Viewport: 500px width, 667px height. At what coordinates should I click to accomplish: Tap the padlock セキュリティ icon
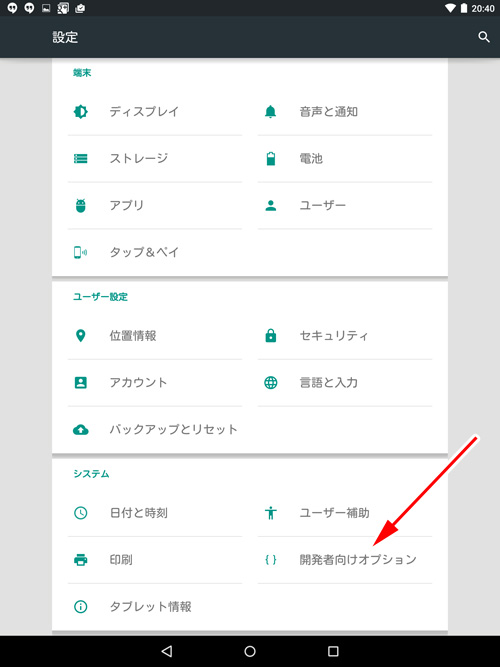pos(271,336)
